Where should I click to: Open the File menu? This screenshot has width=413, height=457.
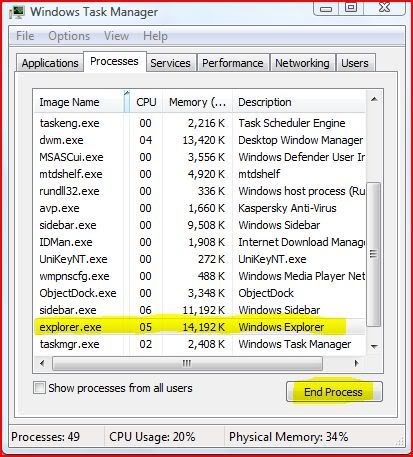[25, 36]
